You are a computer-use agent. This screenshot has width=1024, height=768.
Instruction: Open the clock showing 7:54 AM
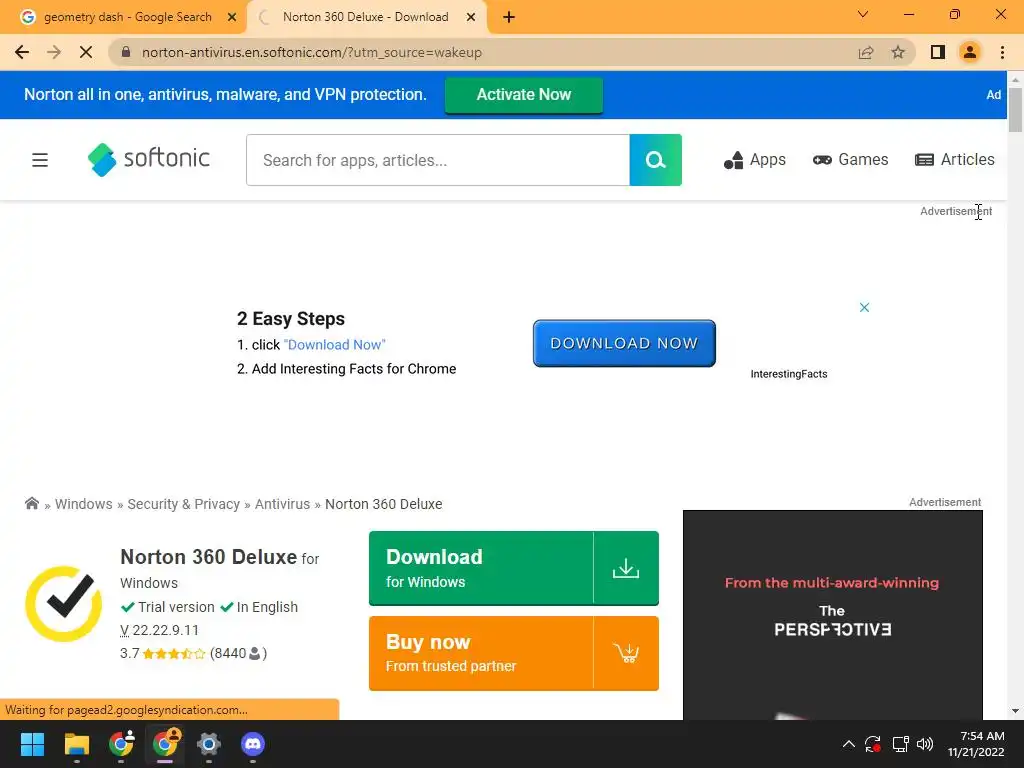tap(976, 744)
